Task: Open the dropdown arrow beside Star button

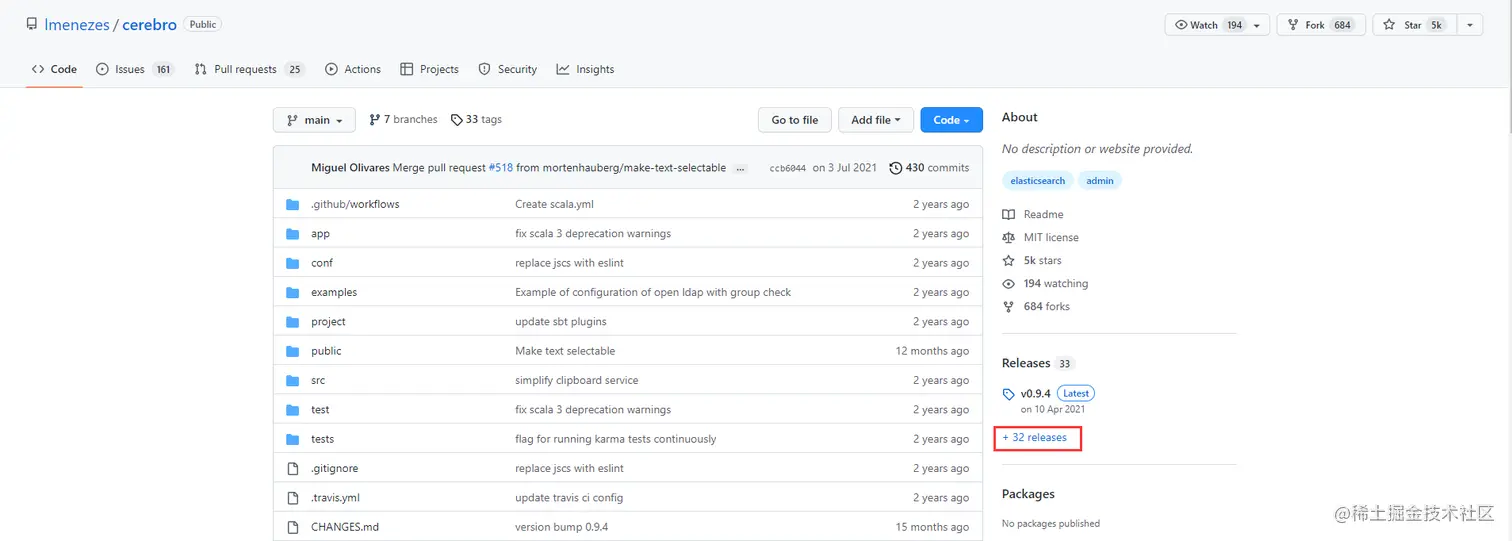Action: click(1470, 25)
